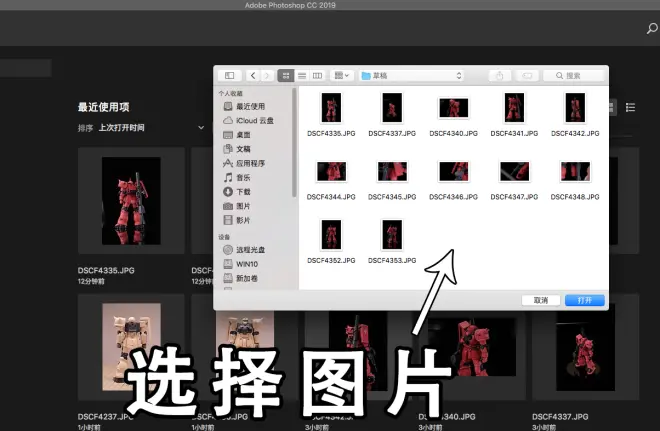Switch file dialog to list view
This screenshot has height=431, width=660.
tap(302, 76)
